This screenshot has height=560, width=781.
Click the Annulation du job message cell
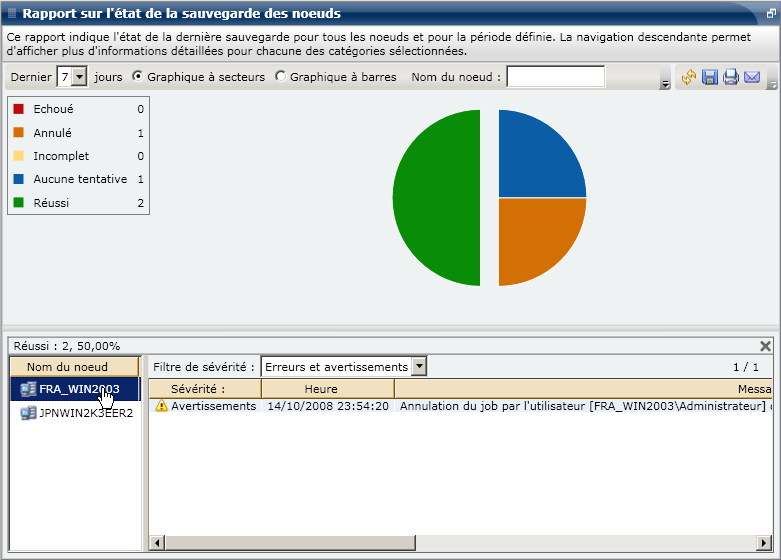pos(585,406)
